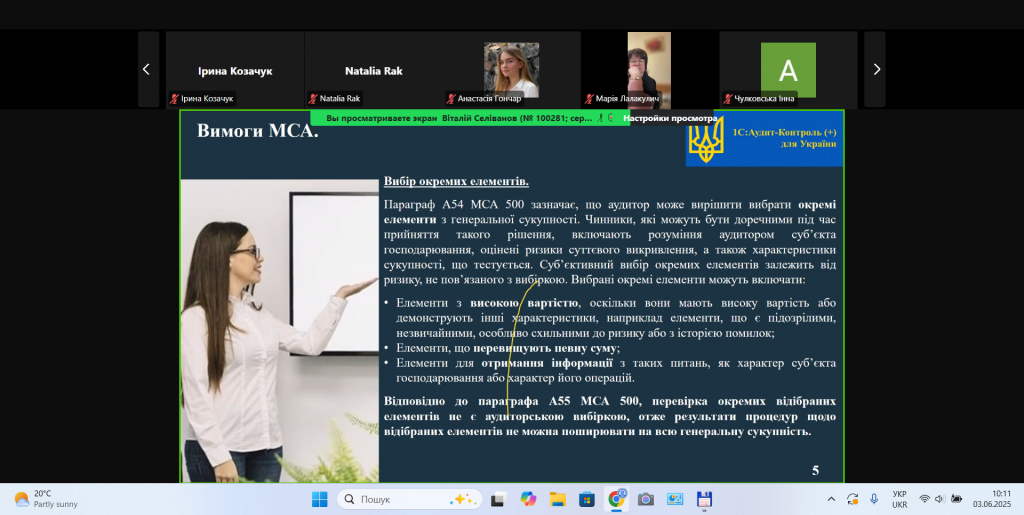1024x515 pixels.
Task: Select Анастасія Гончар's video thumbnail
Action: [x=511, y=69]
